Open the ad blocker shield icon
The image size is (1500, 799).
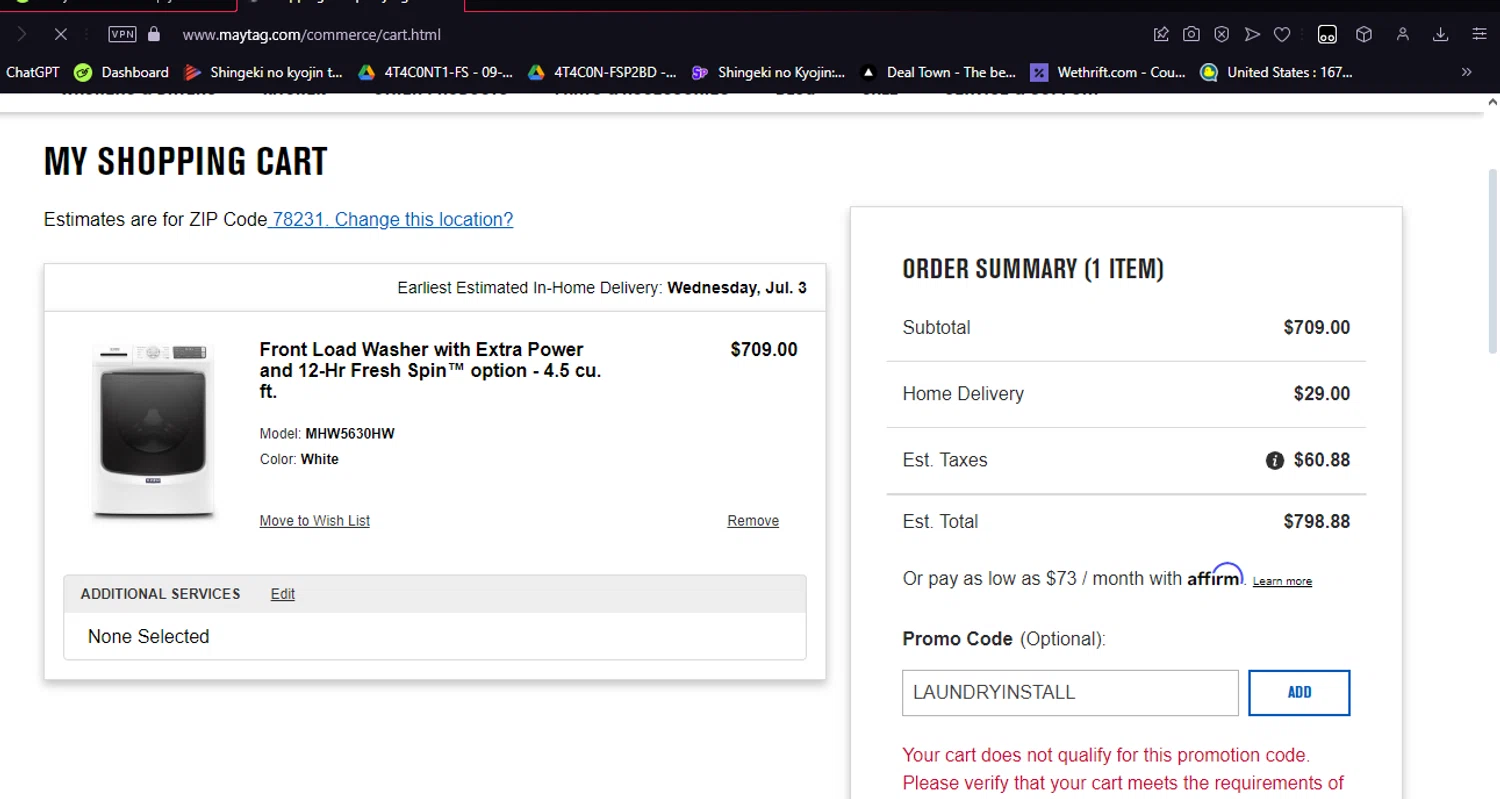(1221, 35)
